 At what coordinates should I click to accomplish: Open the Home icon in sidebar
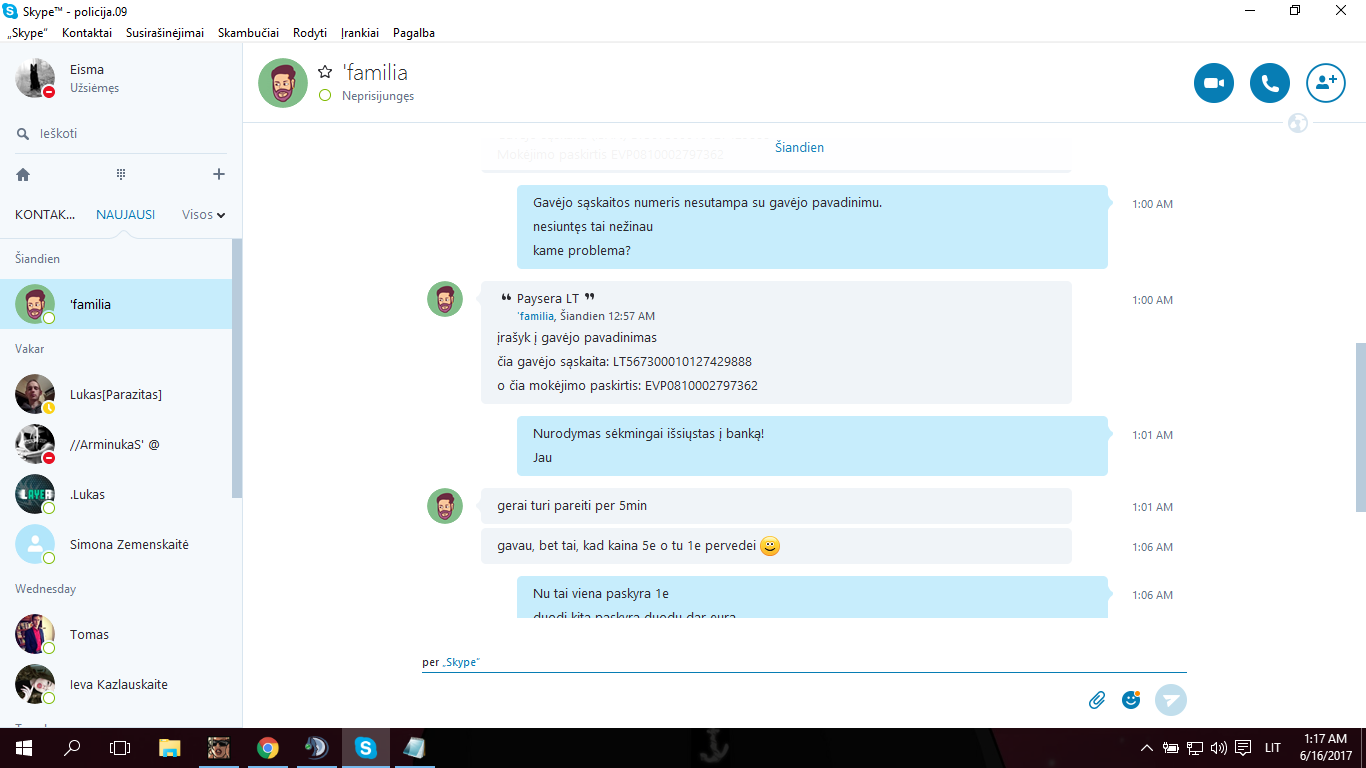tap(23, 174)
